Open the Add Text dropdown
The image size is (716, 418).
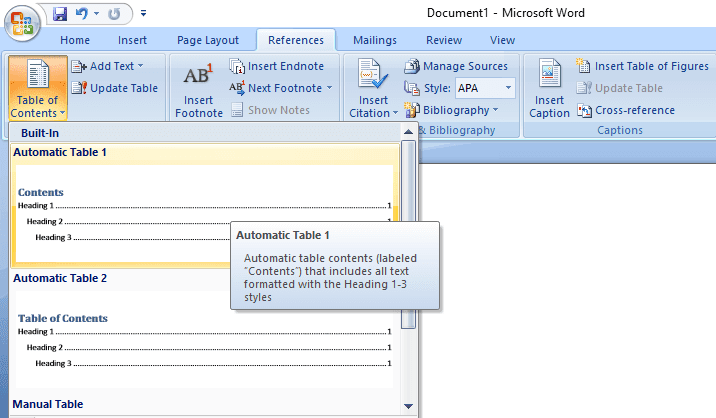tap(107, 66)
